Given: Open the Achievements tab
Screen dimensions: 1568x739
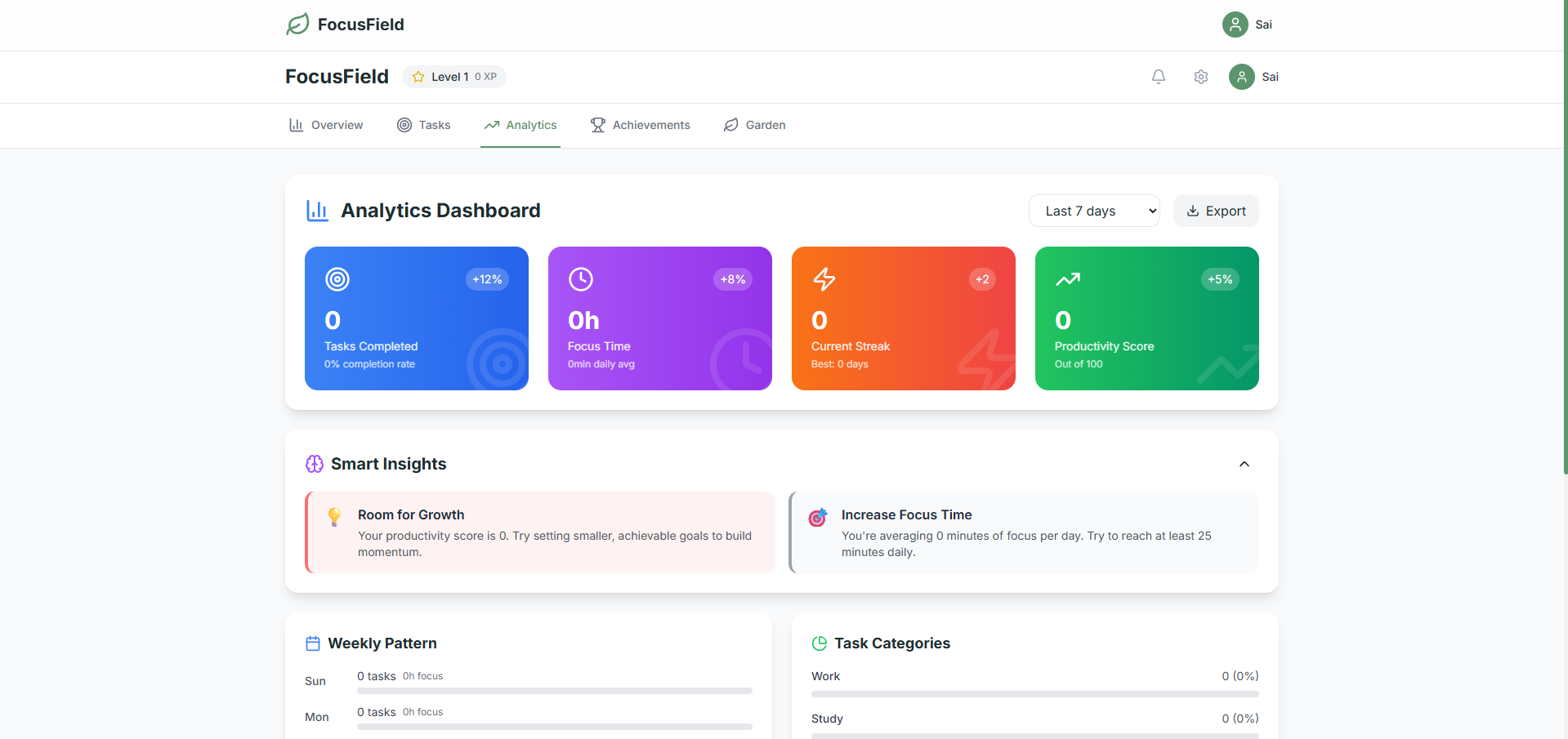Looking at the screenshot, I should tap(641, 125).
